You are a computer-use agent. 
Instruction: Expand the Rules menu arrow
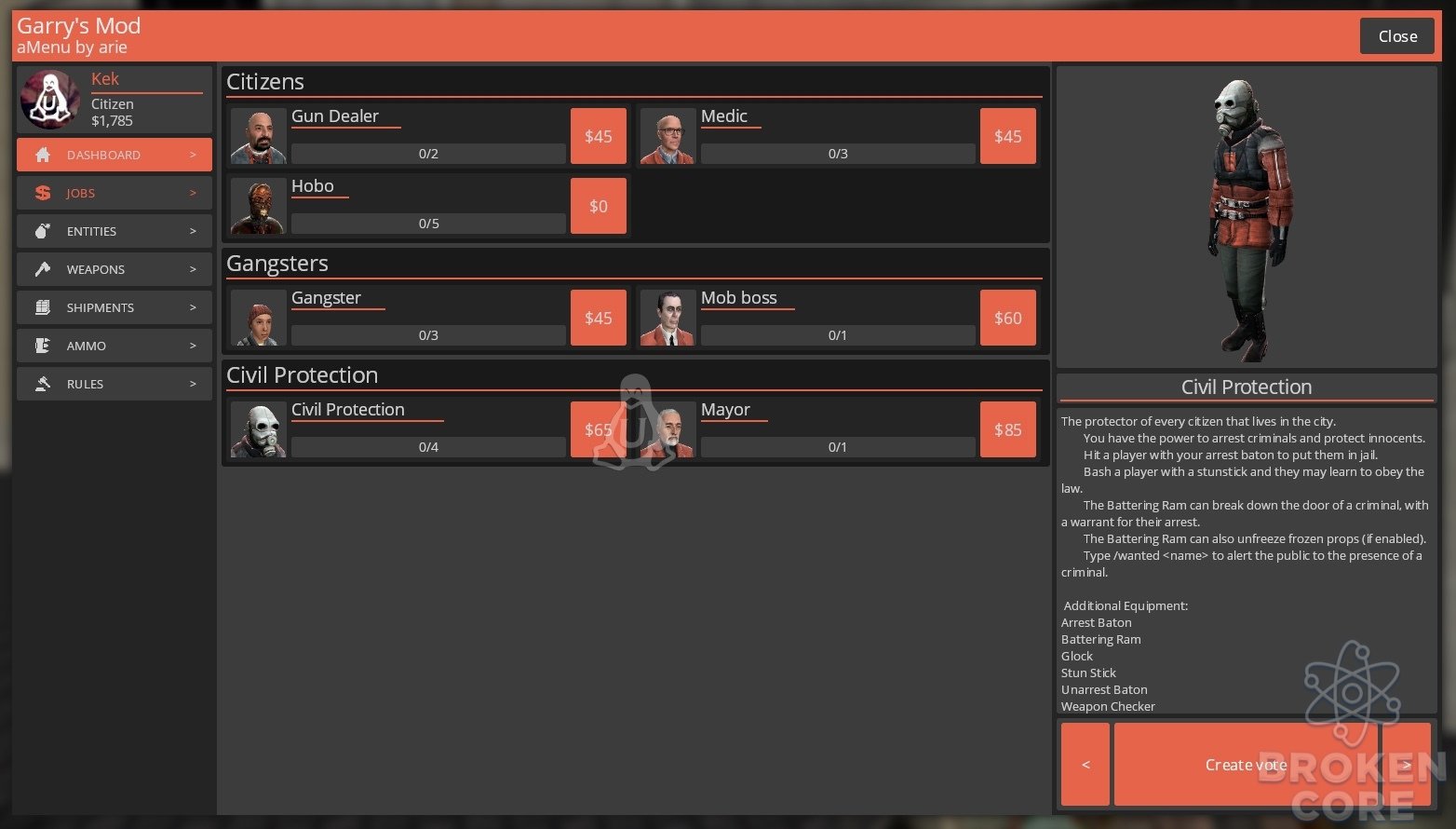[x=193, y=384]
